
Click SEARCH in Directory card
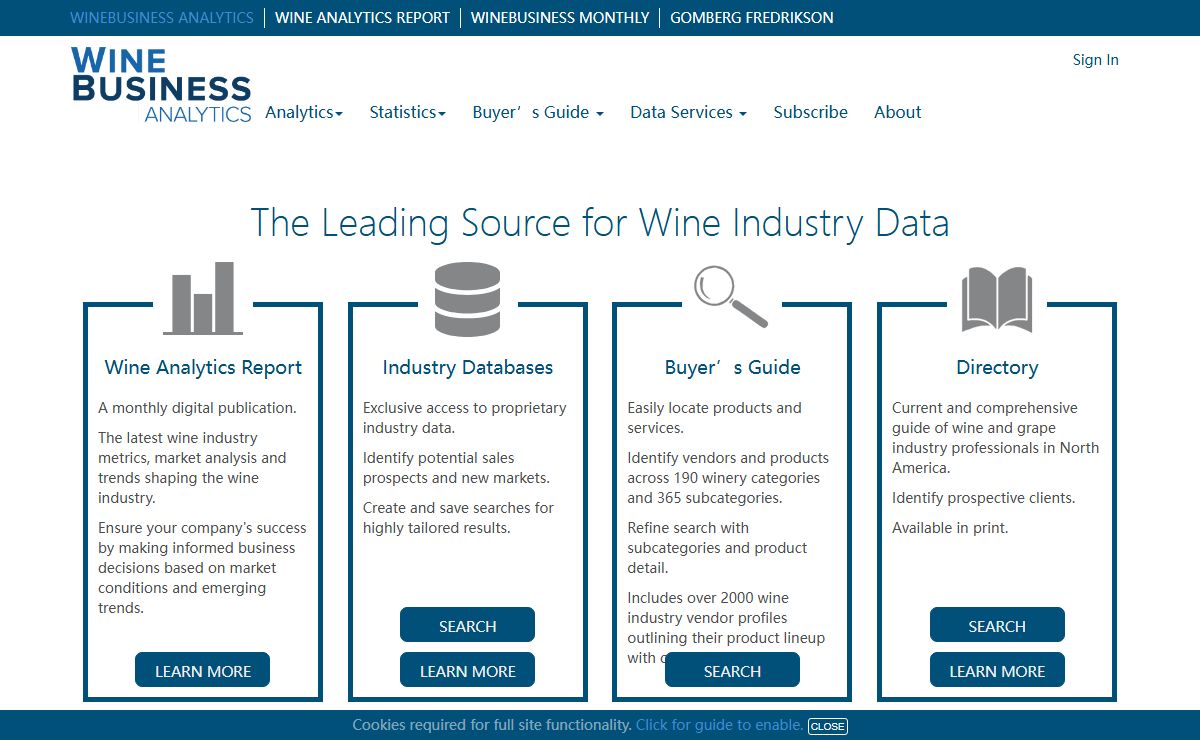pyautogui.click(x=997, y=625)
